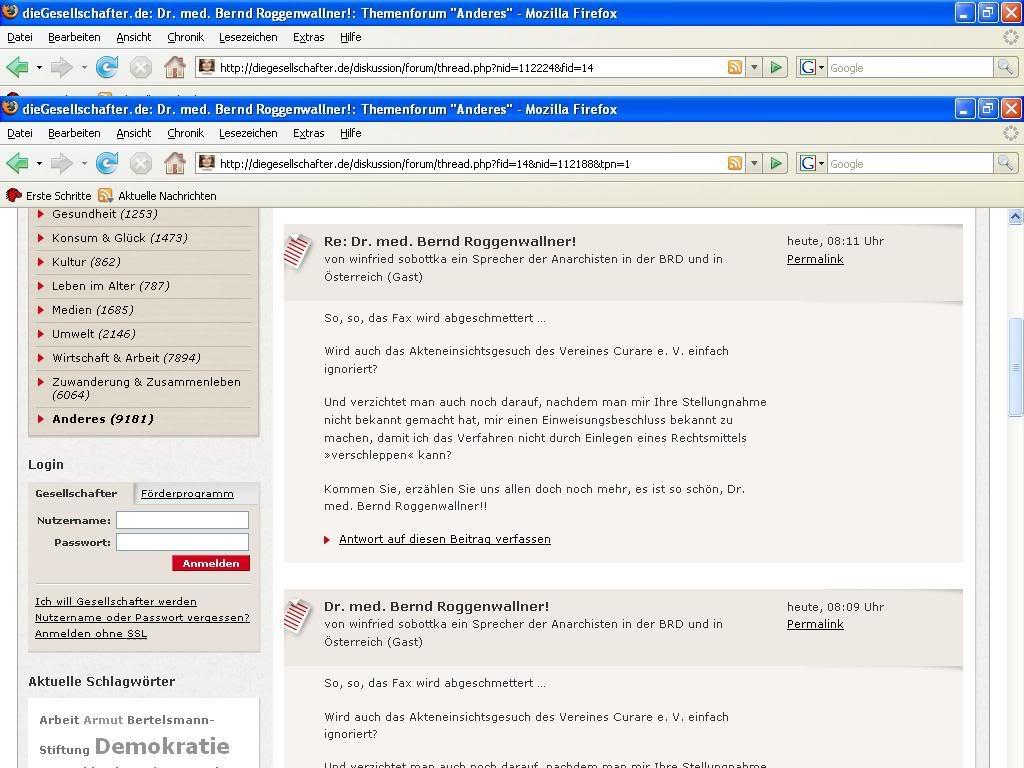The width and height of the screenshot is (1024, 768).
Task: Click the Erste Schritte bookmark icon
Action: pos(14,196)
